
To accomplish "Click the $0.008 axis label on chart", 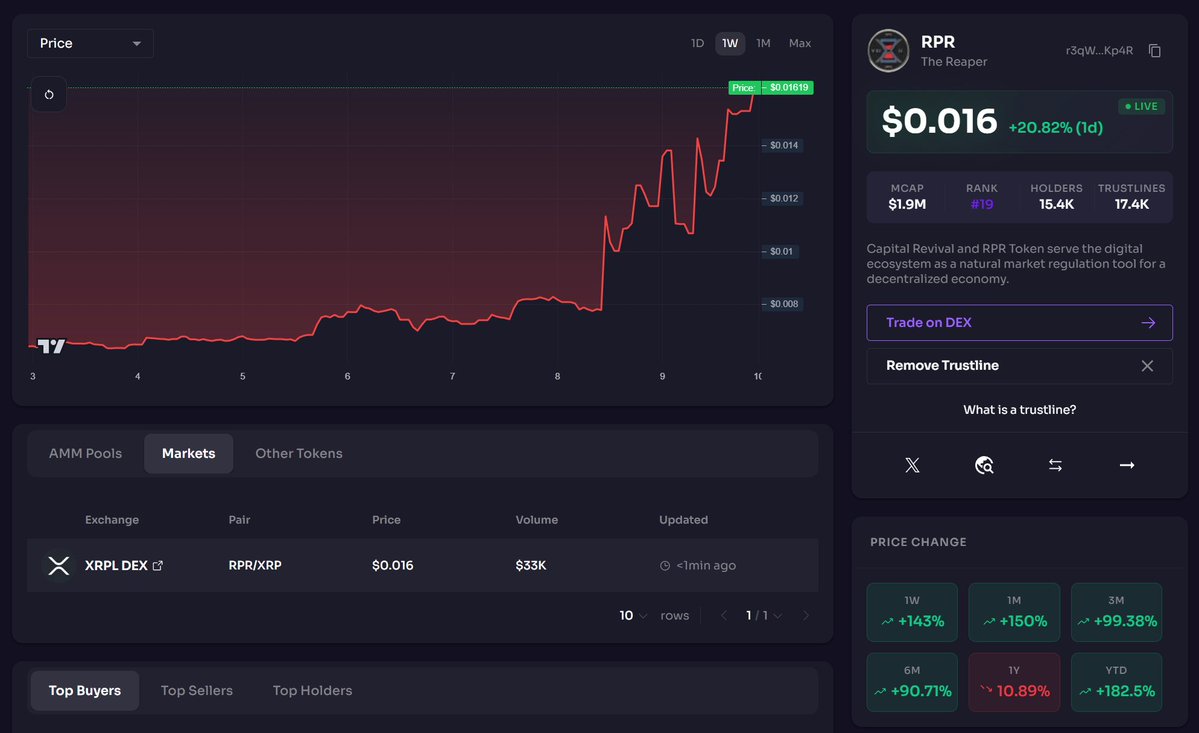I will point(784,304).
